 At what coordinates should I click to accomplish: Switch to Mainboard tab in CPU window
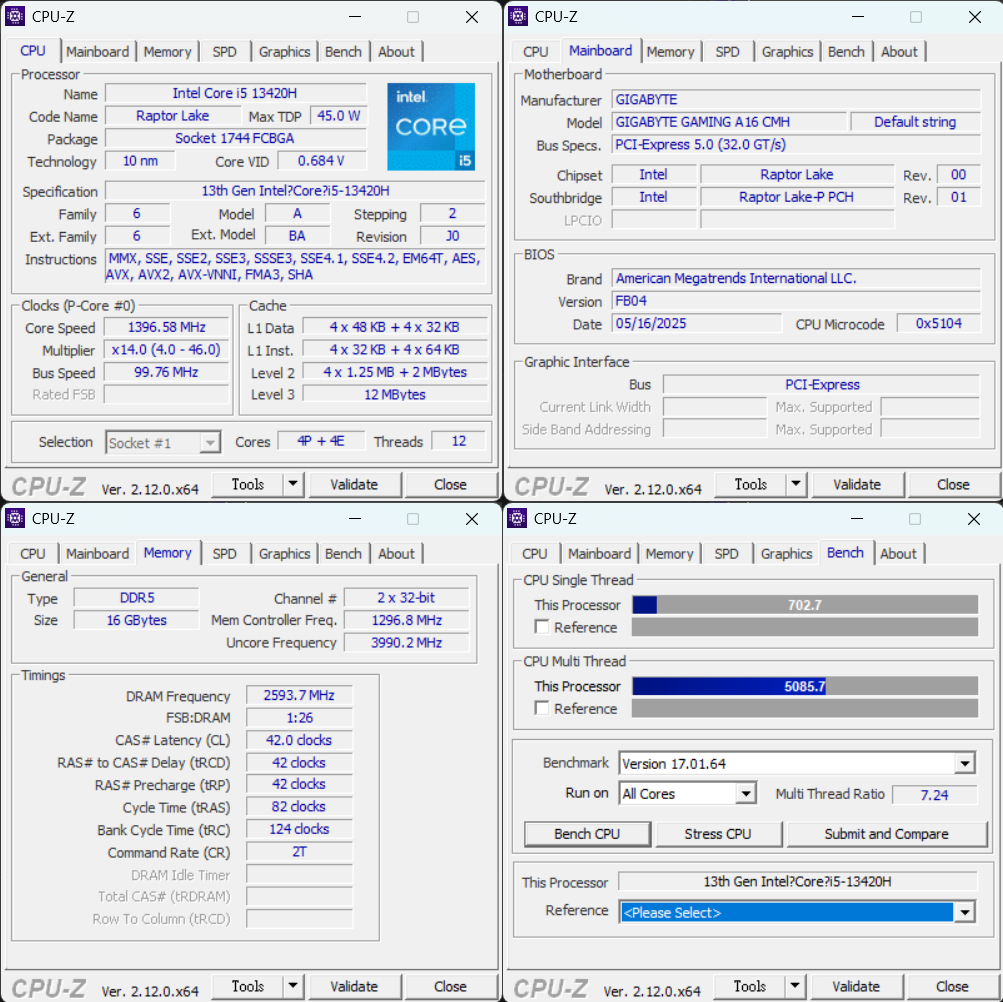[x=97, y=52]
